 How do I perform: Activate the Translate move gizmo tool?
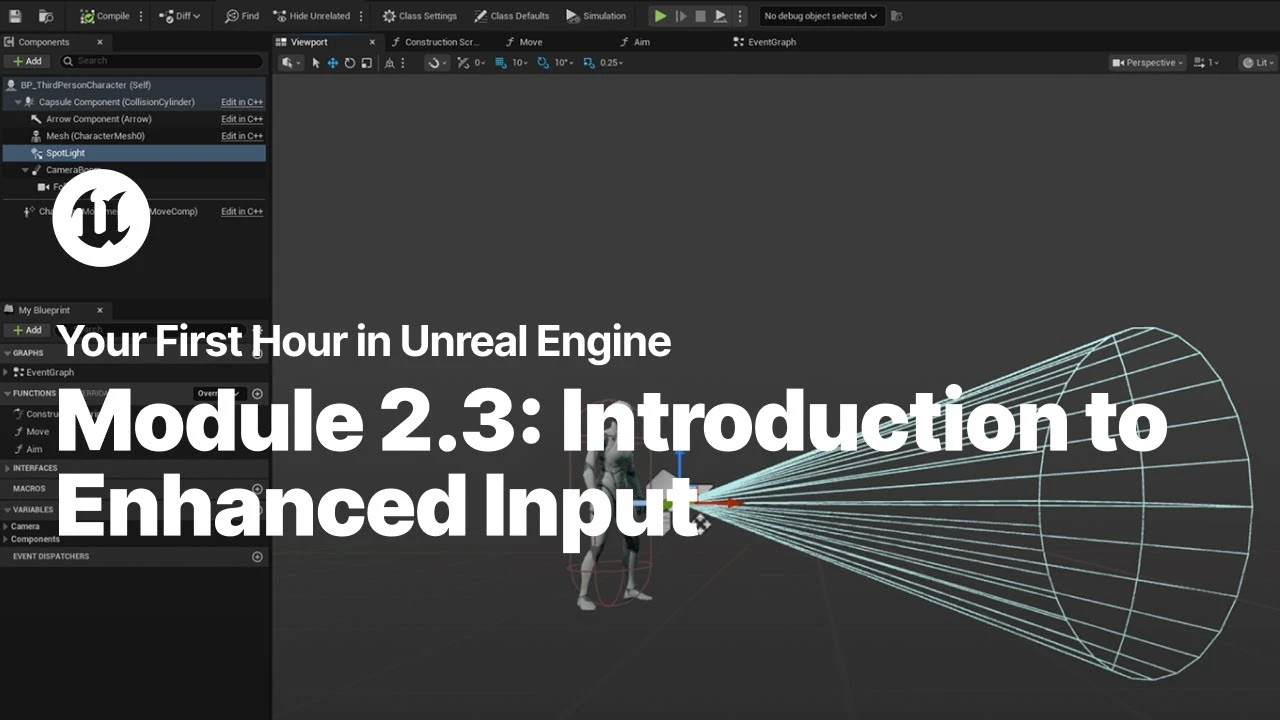point(333,62)
